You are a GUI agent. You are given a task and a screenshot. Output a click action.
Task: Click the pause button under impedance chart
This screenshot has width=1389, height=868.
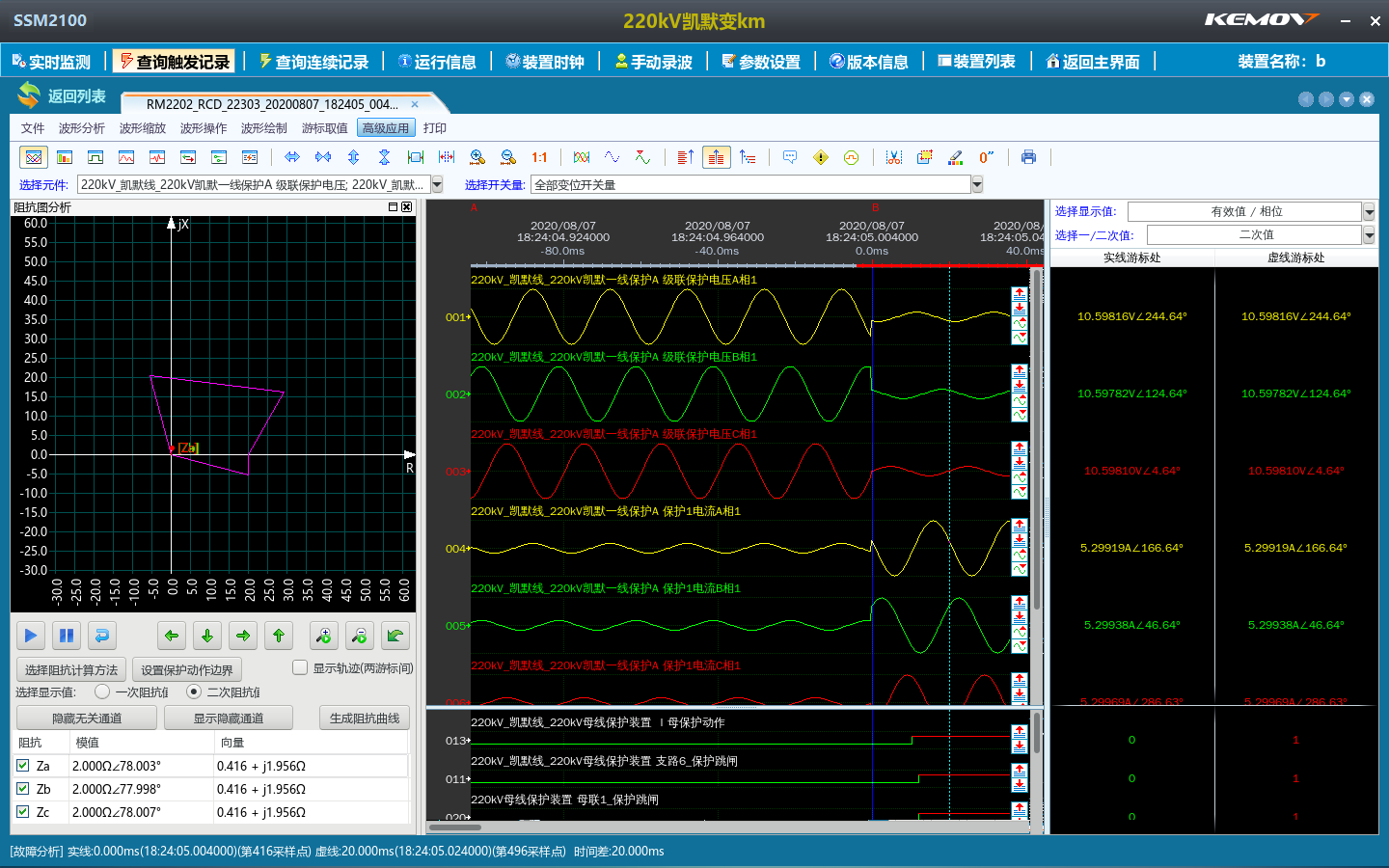click(67, 636)
